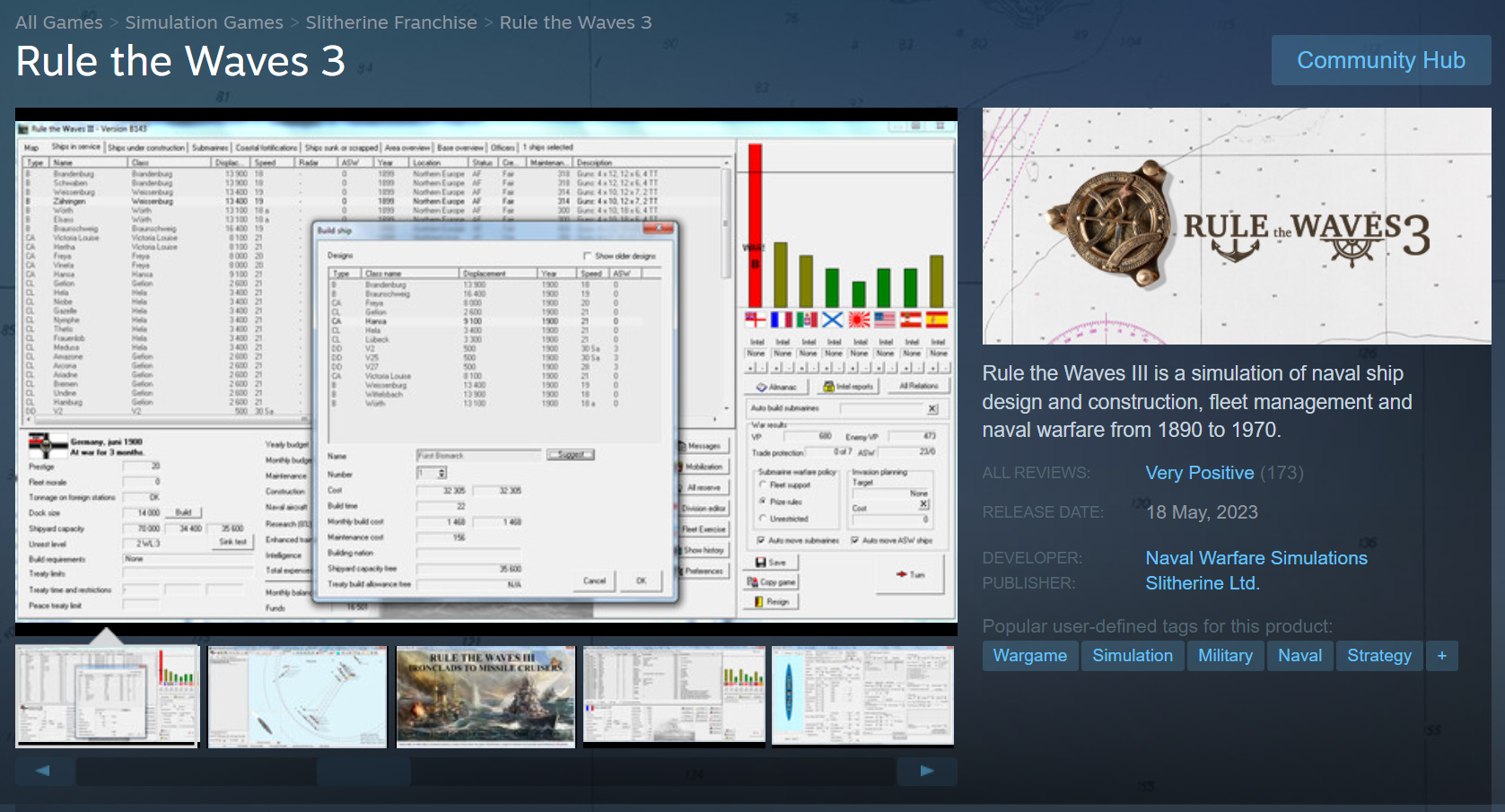Viewport: 1505px width, 812px height.
Task: Browse the Strategy tag
Action: (1378, 656)
